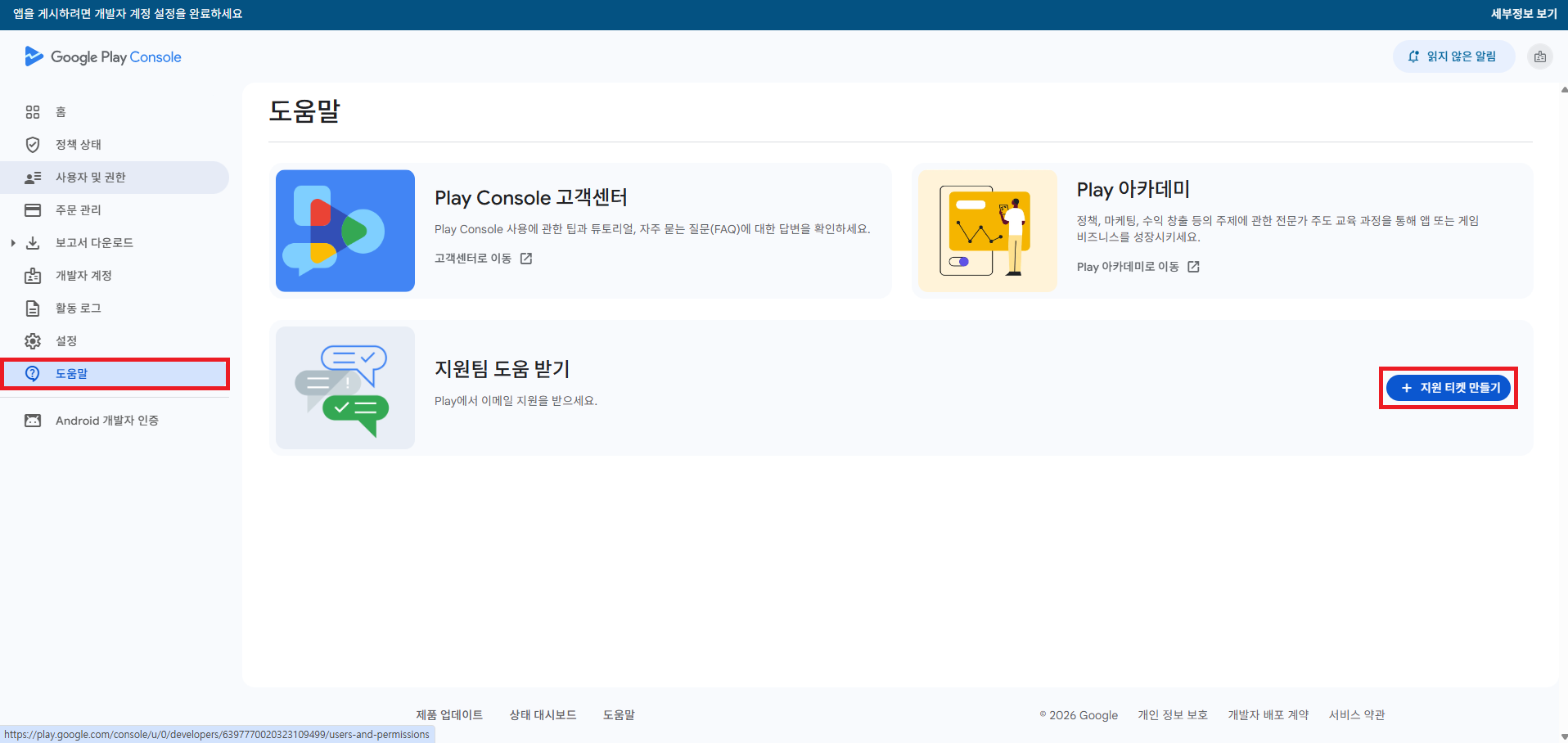The image size is (1568, 743).
Task: Click the 도움말 question mark icon
Action: click(33, 374)
